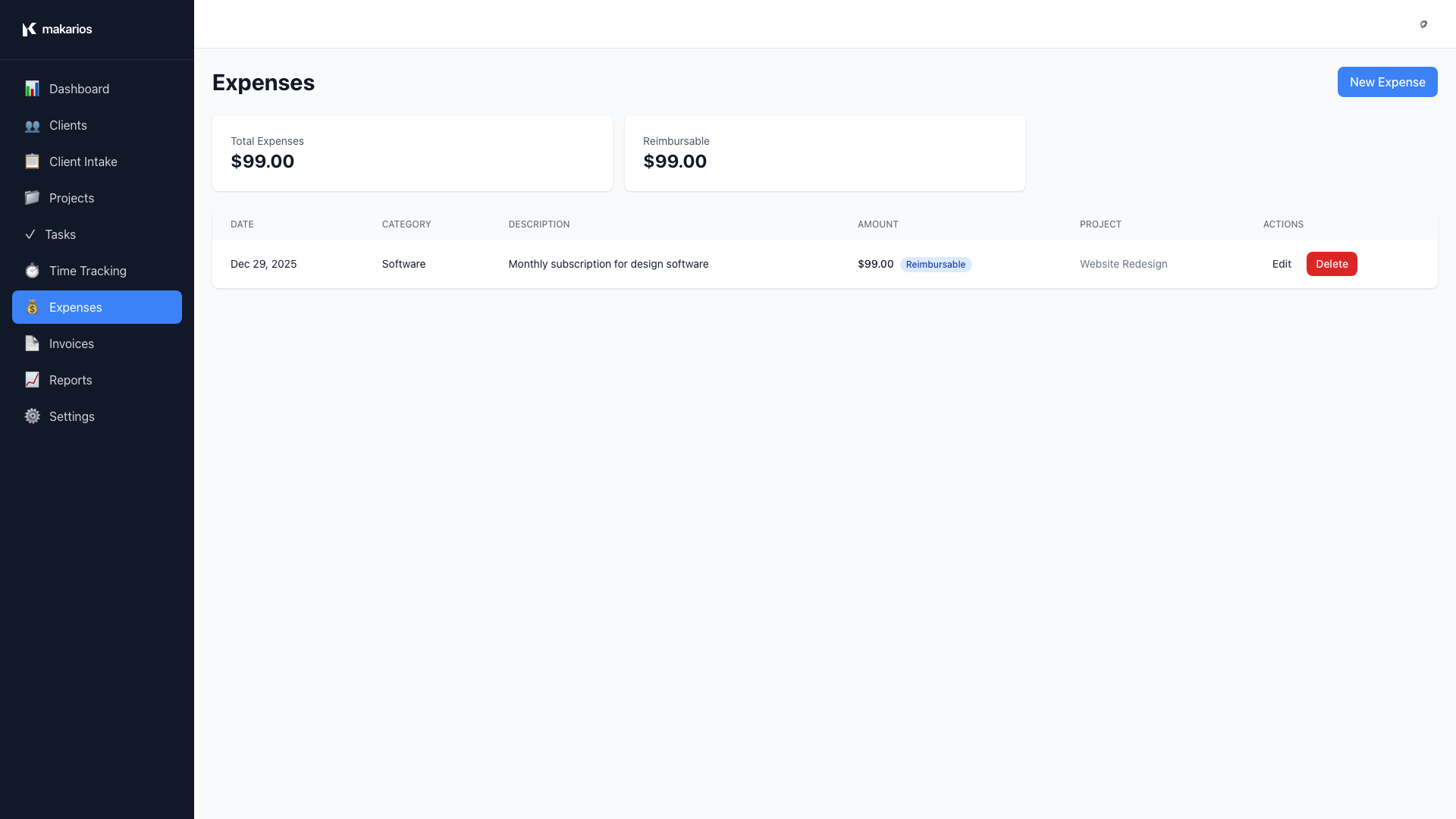The width and height of the screenshot is (1456, 819).
Task: Edit the Dec 29 expense entry
Action: (x=1281, y=264)
